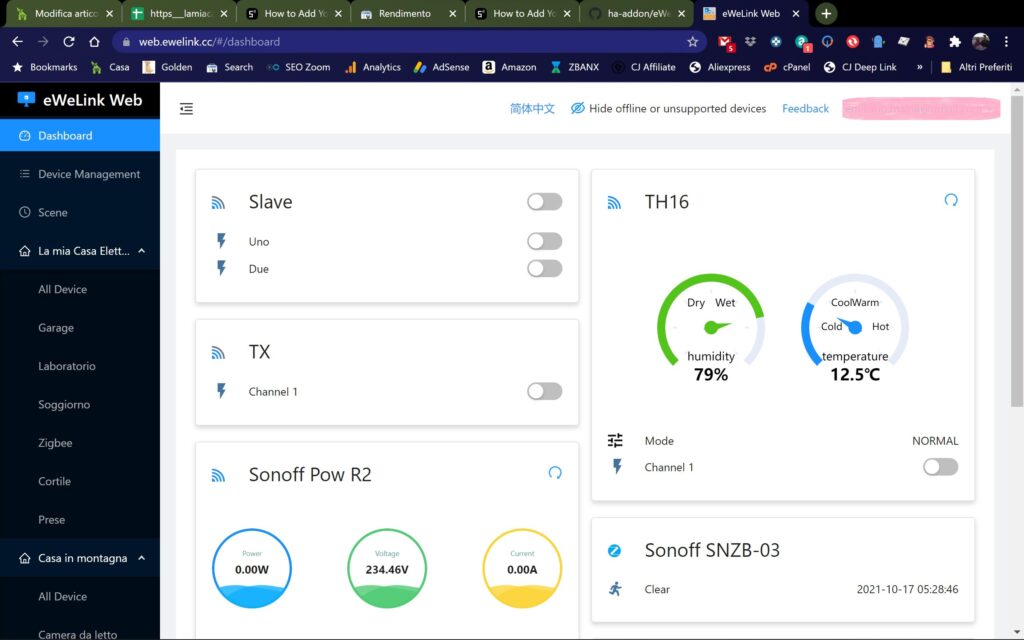This screenshot has width=1024, height=640.
Task: Click the humidity 79% gauge
Action: 711,328
